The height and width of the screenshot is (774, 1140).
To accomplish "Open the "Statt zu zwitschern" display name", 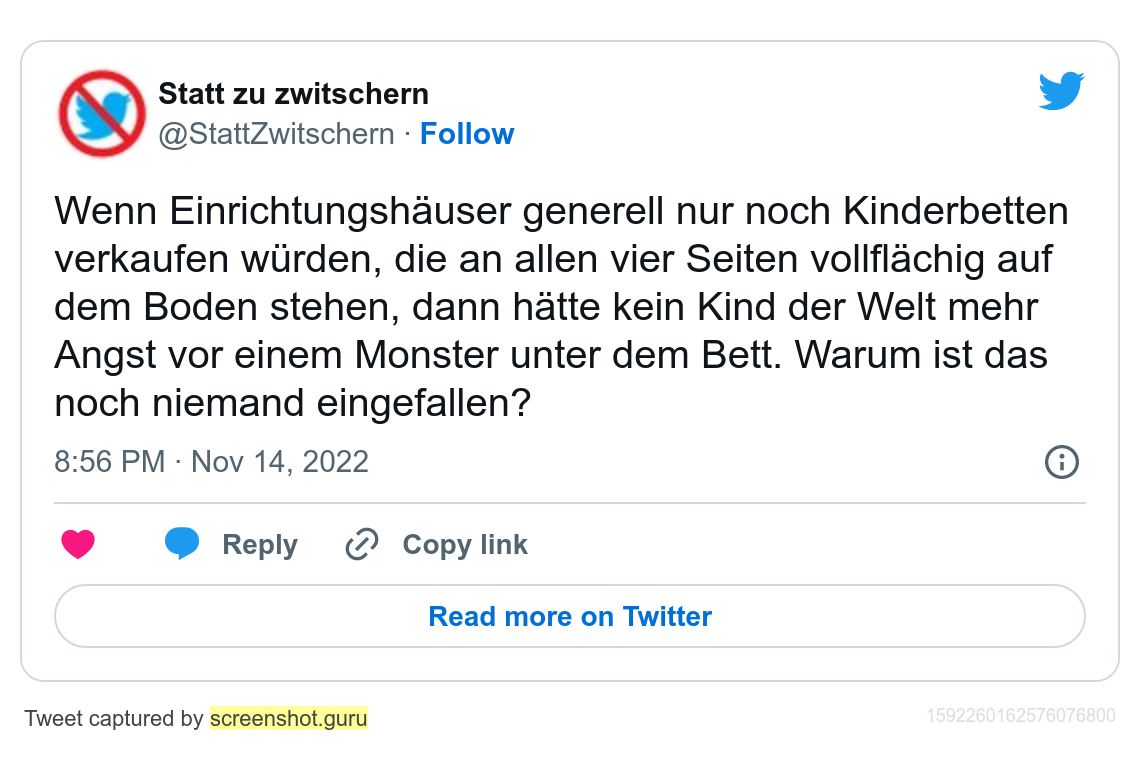I will point(294,94).
